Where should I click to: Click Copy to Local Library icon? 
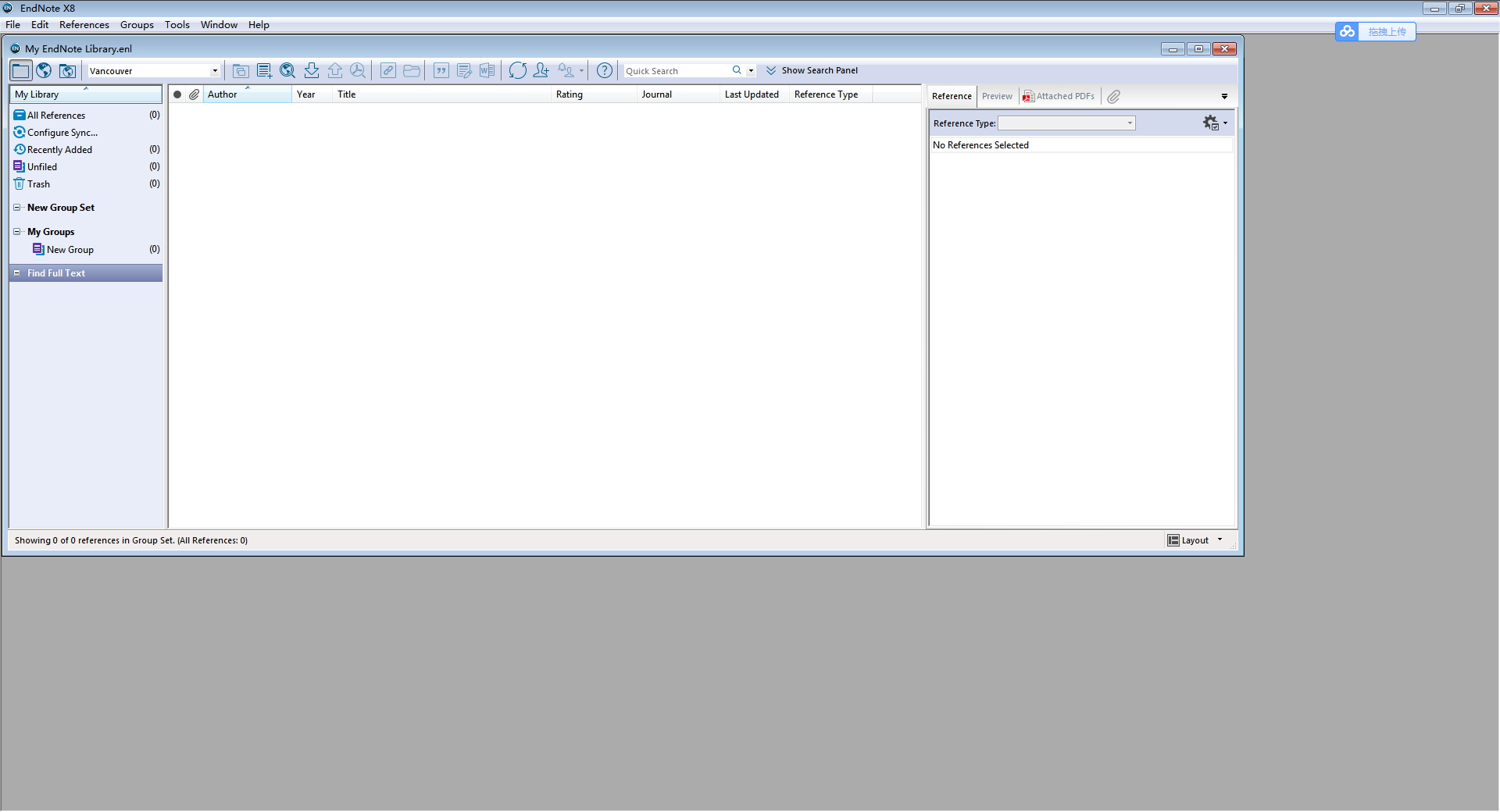point(241,70)
